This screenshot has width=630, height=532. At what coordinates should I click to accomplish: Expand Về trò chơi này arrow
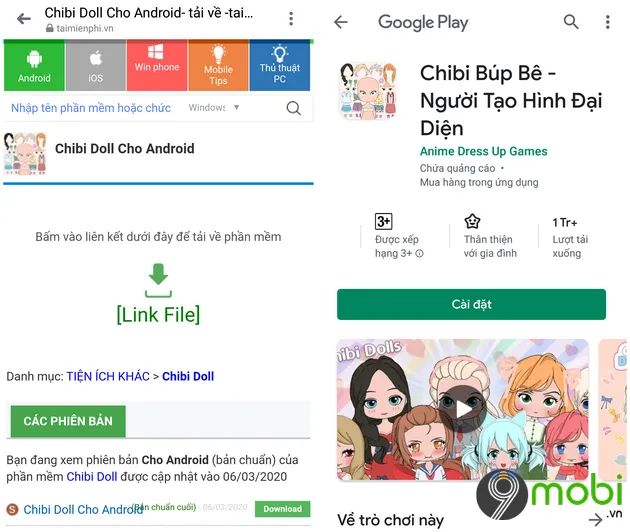coord(596,520)
